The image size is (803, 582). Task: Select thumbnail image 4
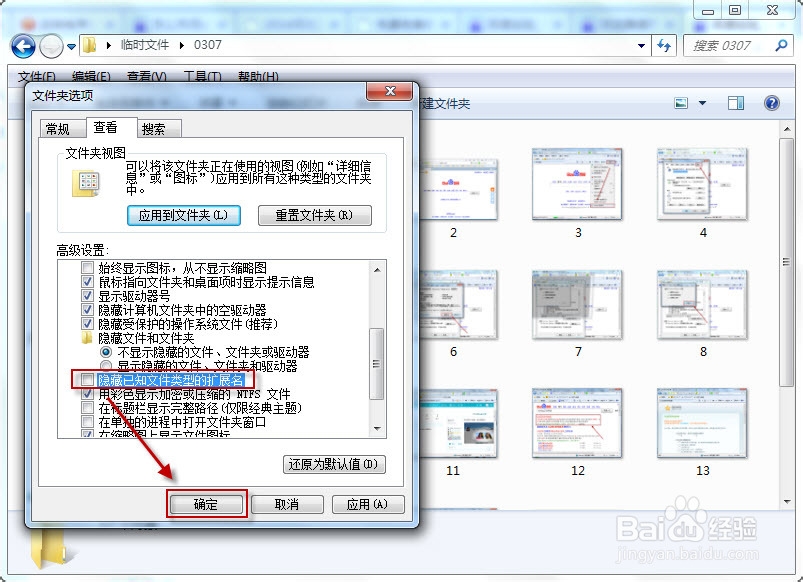pyautogui.click(x=703, y=184)
